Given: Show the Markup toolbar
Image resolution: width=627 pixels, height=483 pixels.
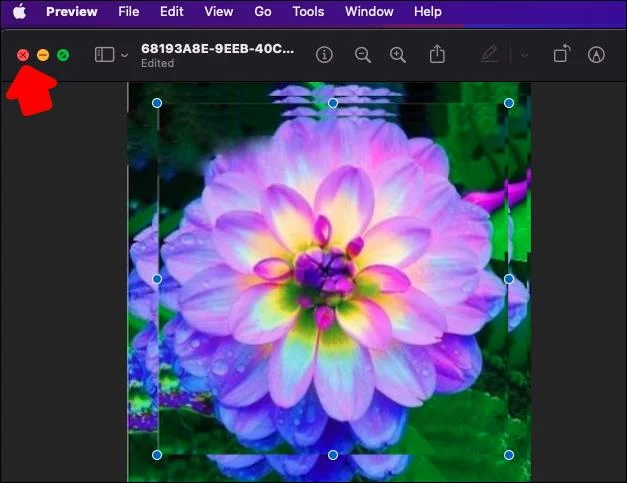Looking at the screenshot, I should pyautogui.click(x=597, y=55).
